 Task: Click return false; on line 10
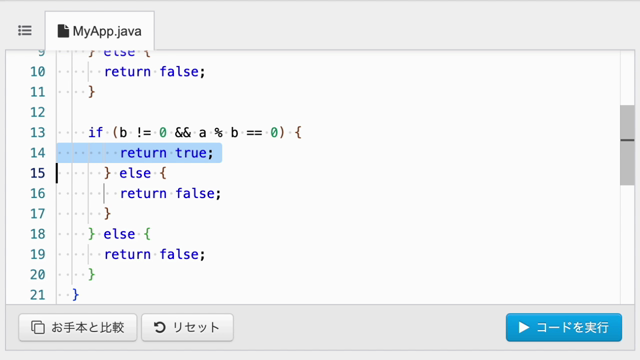point(154,72)
